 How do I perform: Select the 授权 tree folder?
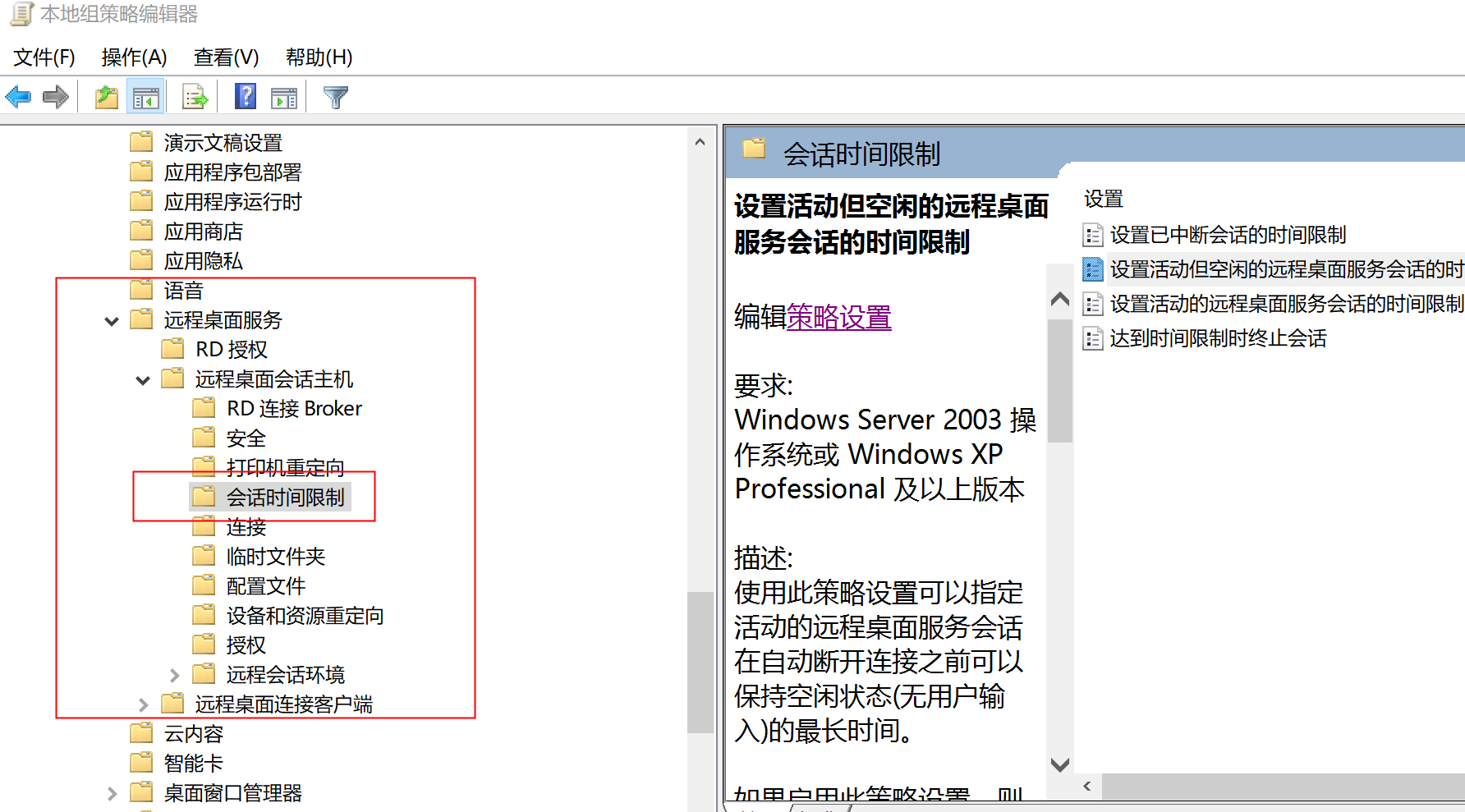pos(246,645)
